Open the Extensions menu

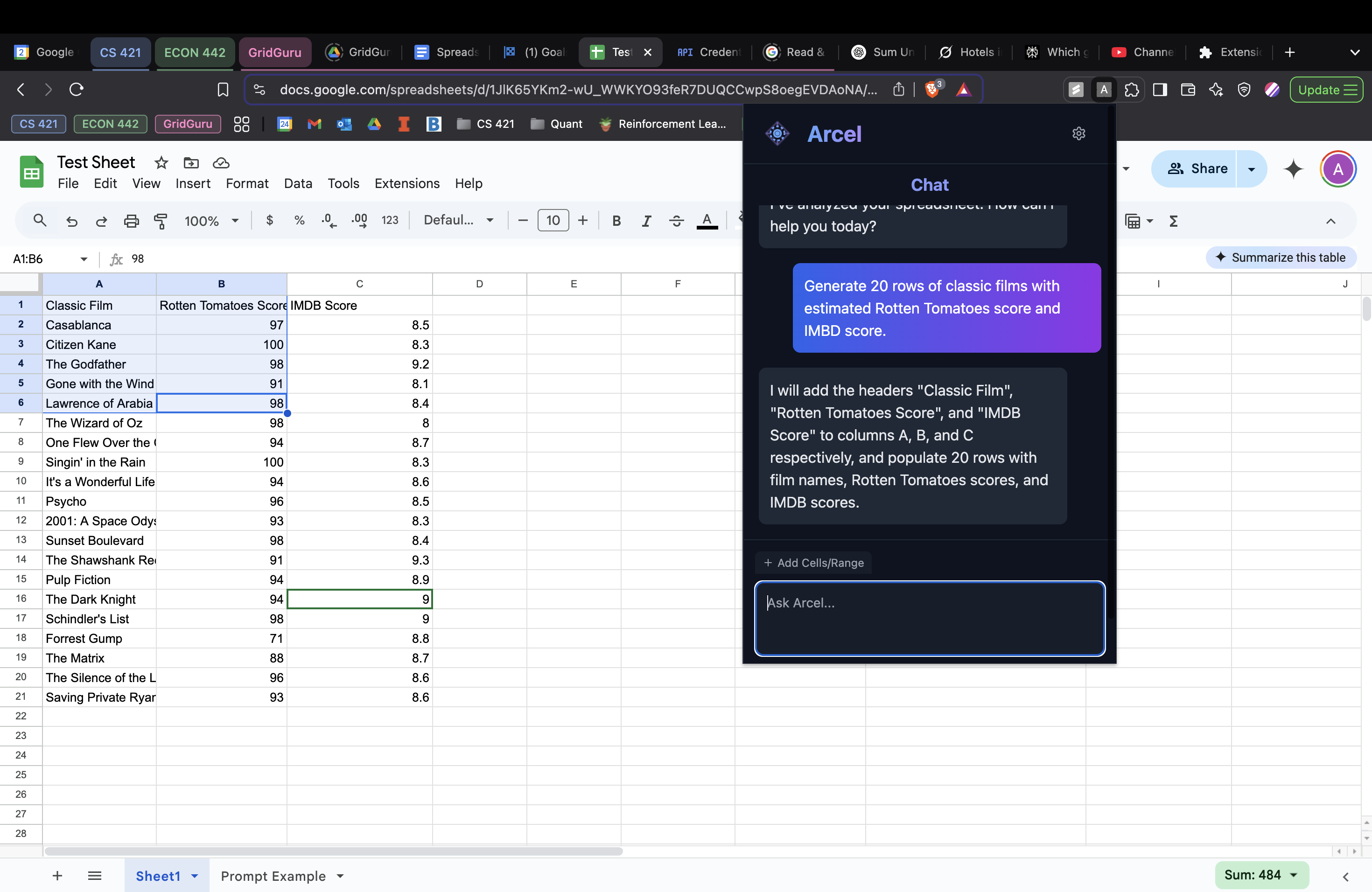(x=406, y=183)
